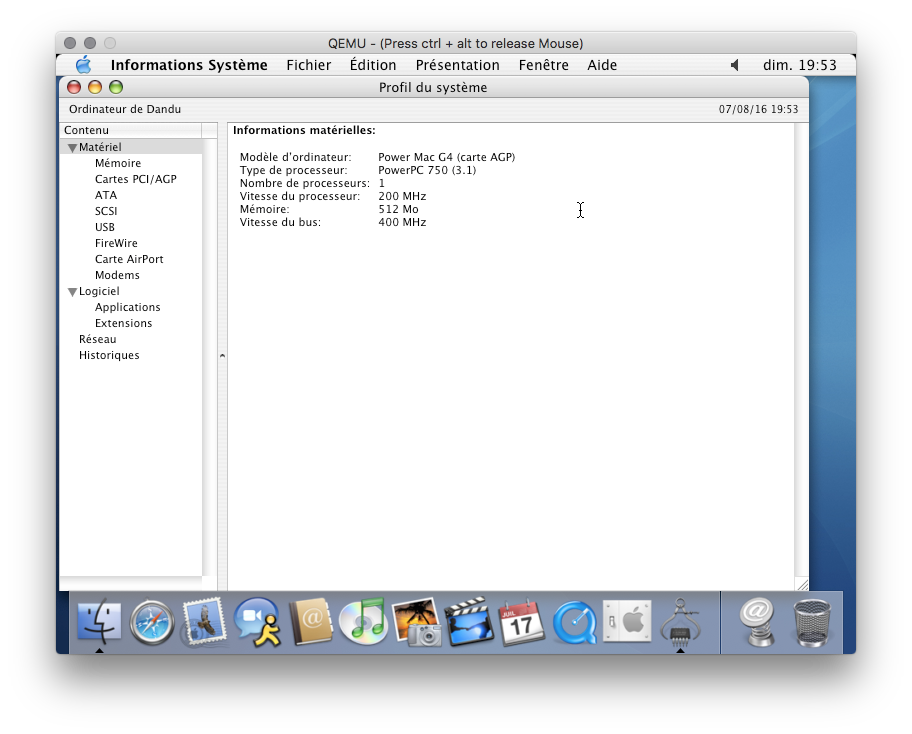Viewport: 912px width, 734px height.
Task: Open the Apple menu
Action: pos(84,65)
